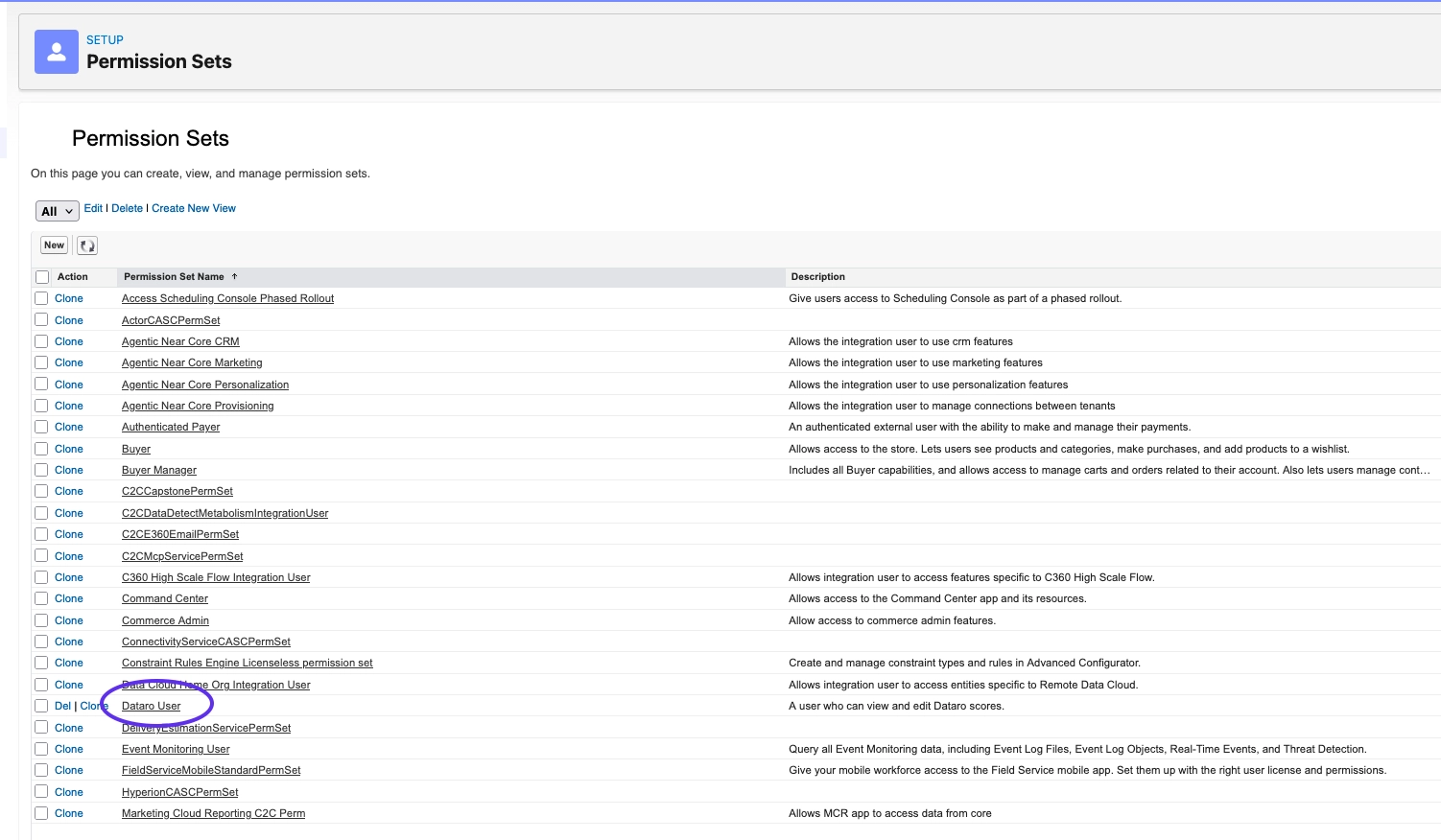Screen dimensions: 1441x840
Task: Open Agentic Near Core Marketing
Action: click(192, 362)
